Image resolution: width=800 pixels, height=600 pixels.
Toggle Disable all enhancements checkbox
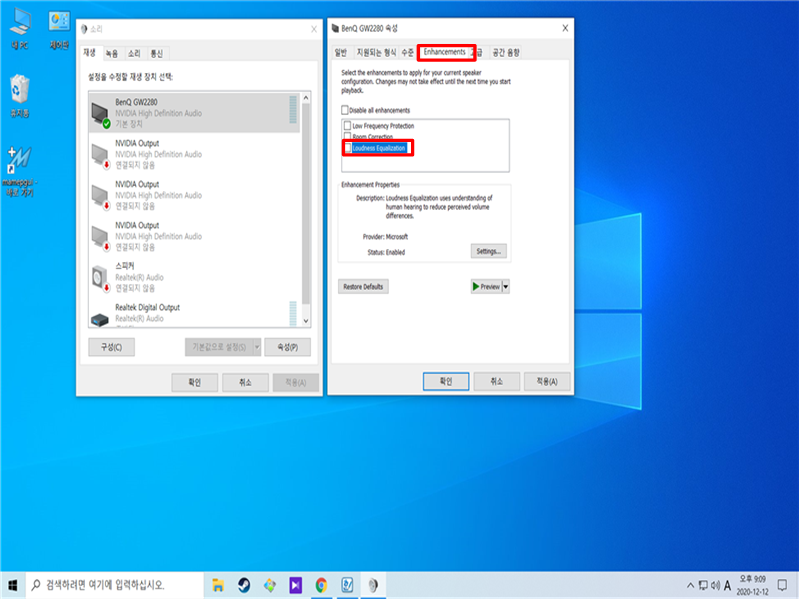[345, 110]
